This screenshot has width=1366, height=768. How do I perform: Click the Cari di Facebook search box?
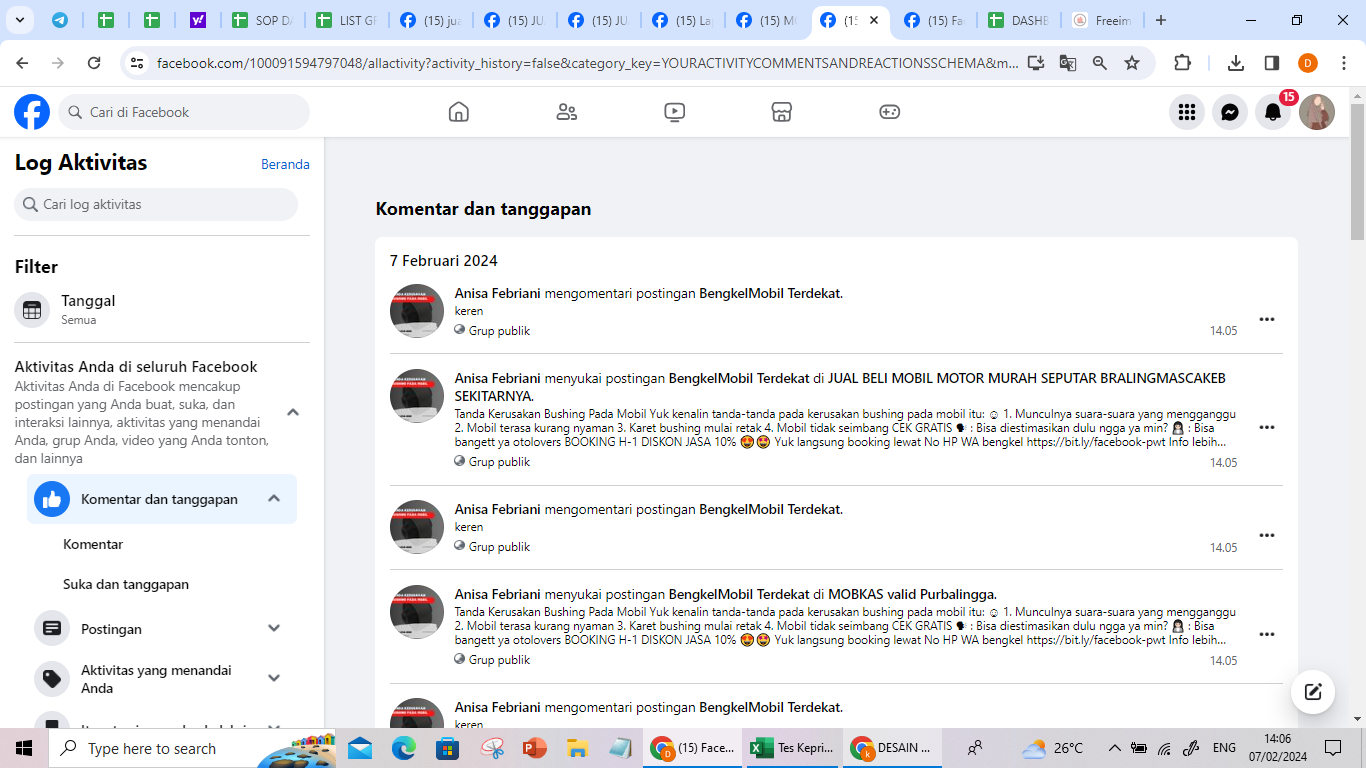[x=184, y=112]
